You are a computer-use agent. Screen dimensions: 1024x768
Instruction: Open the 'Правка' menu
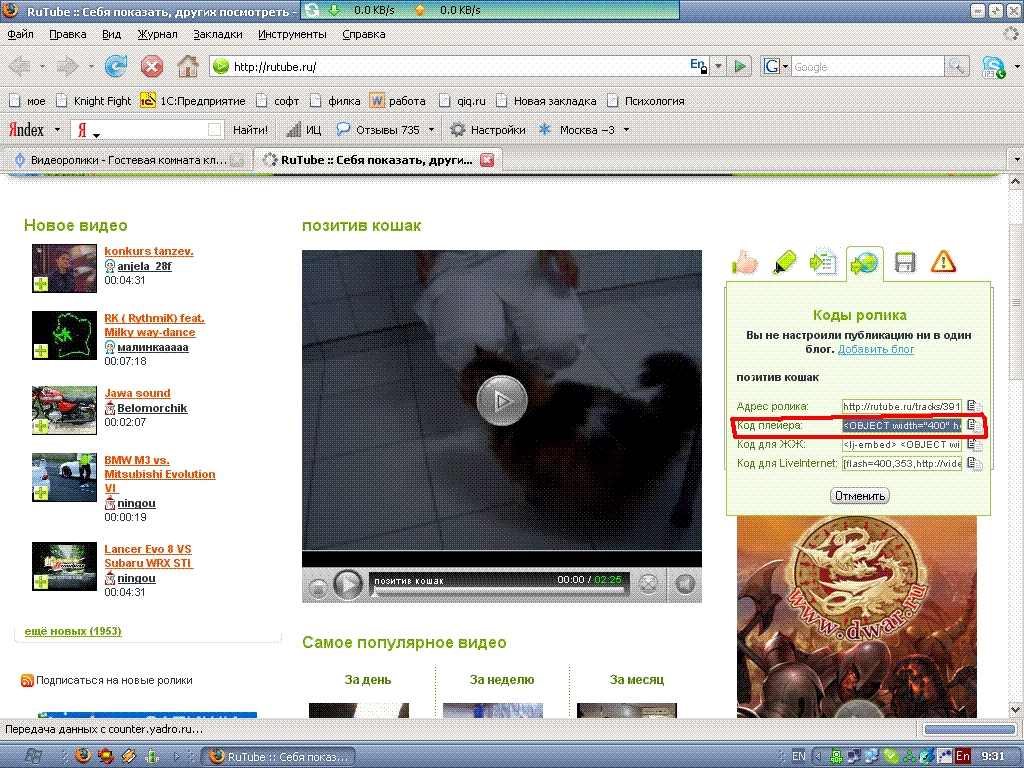tap(68, 34)
